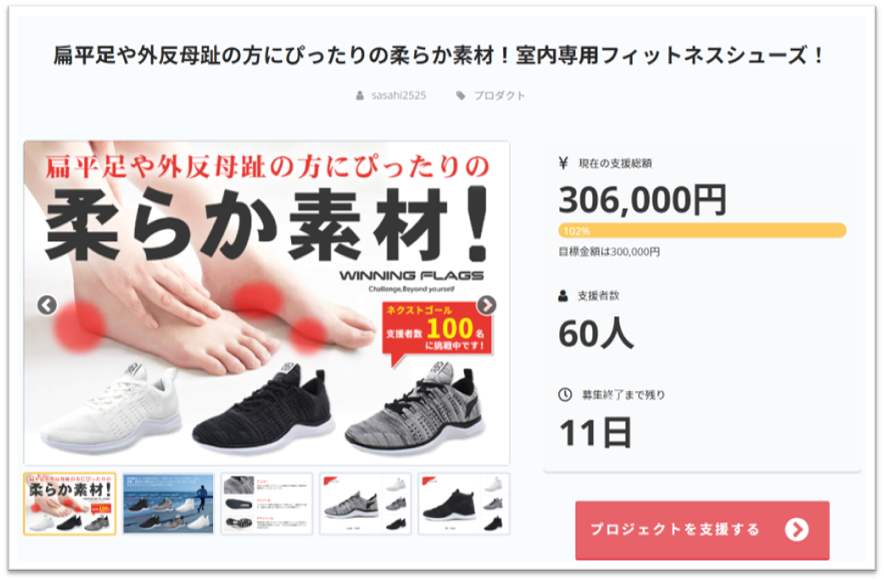884x581 pixels.
Task: Click the next image arrow on slideshow
Action: pos(487,305)
